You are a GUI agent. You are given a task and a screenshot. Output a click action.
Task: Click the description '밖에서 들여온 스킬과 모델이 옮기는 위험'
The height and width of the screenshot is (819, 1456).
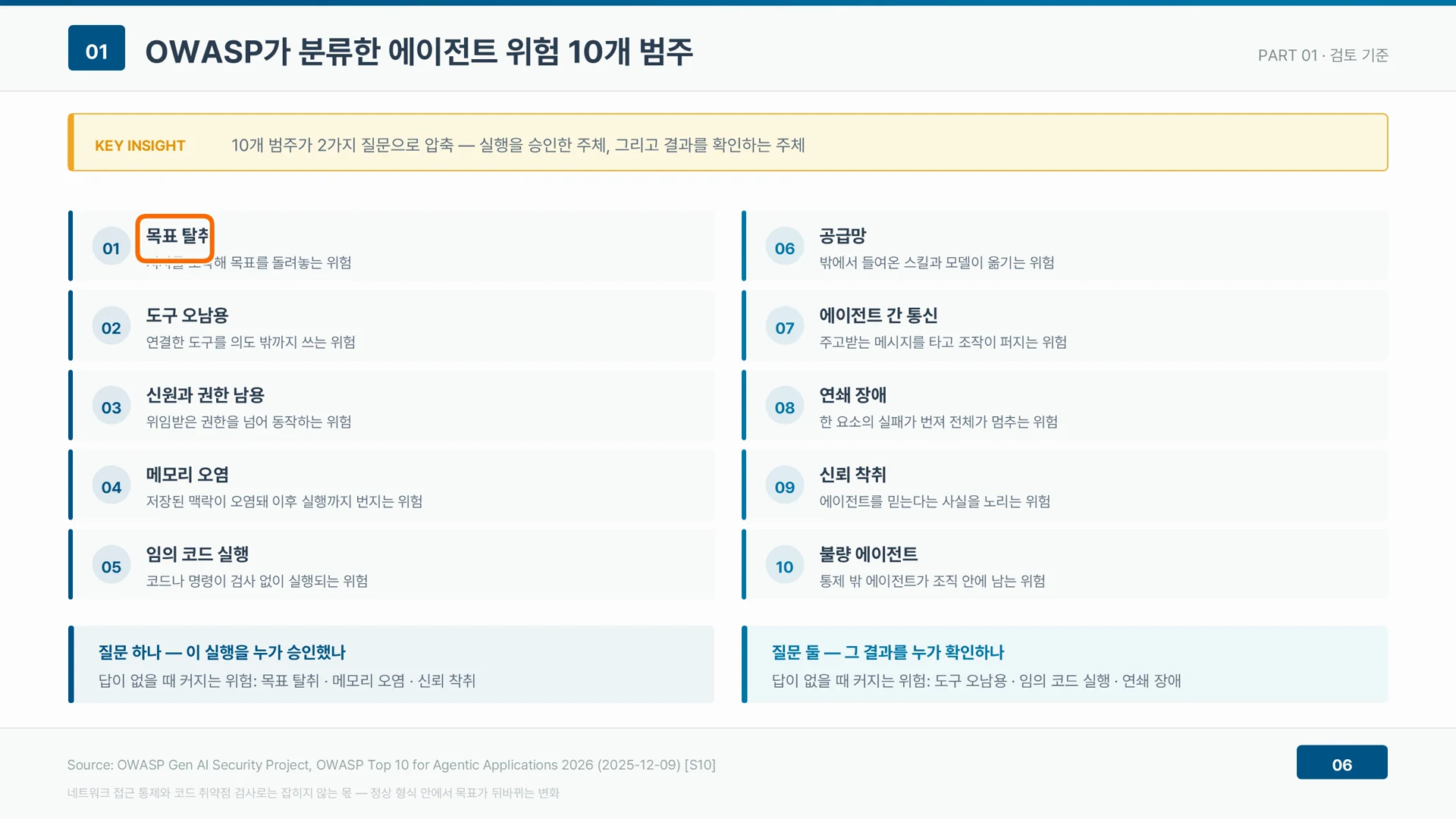[x=937, y=262]
